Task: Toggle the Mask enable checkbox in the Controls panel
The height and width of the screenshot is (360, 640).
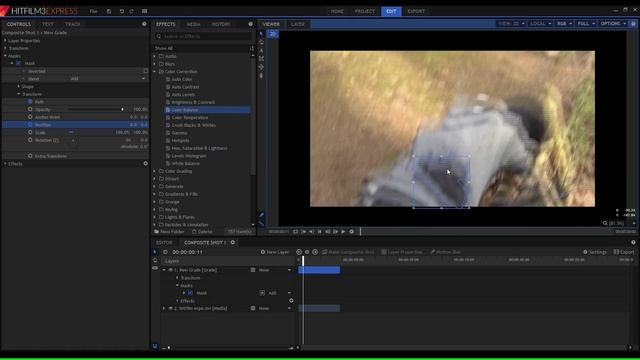Action: pos(18,63)
